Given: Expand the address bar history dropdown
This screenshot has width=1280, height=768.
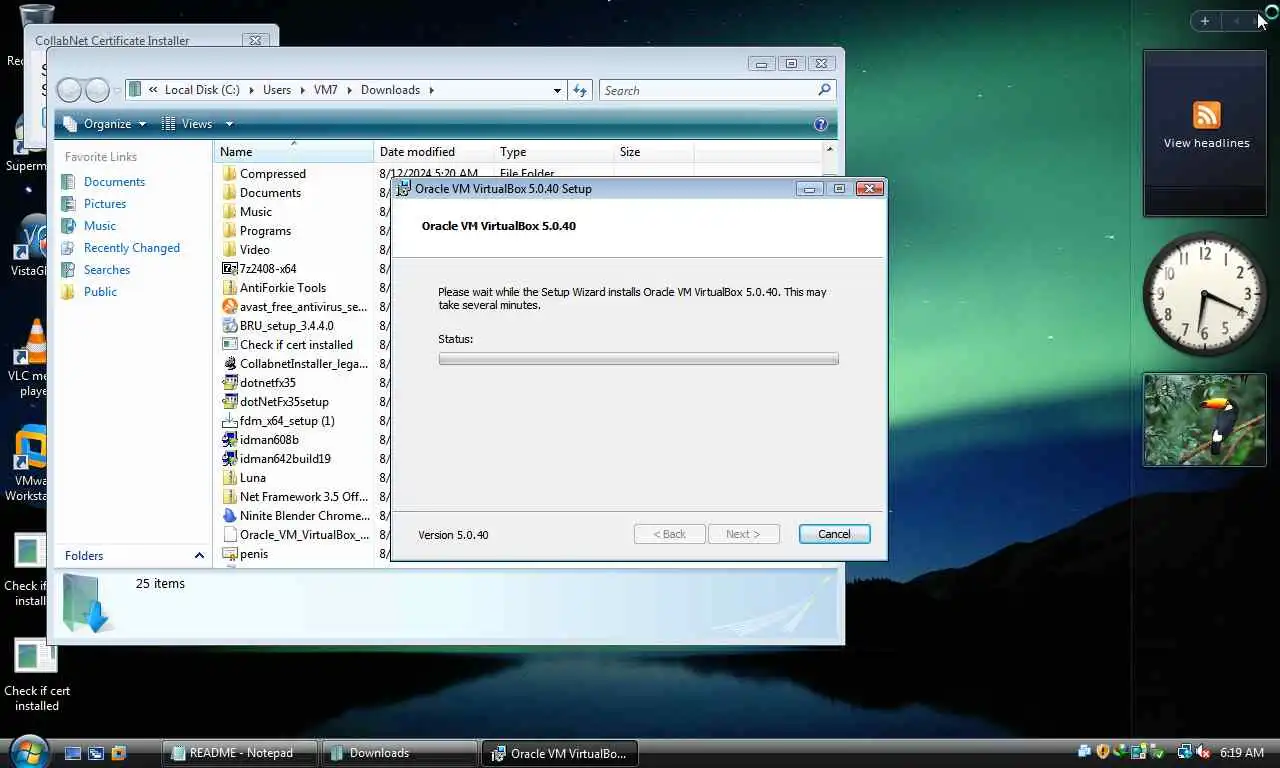Looking at the screenshot, I should (557, 90).
